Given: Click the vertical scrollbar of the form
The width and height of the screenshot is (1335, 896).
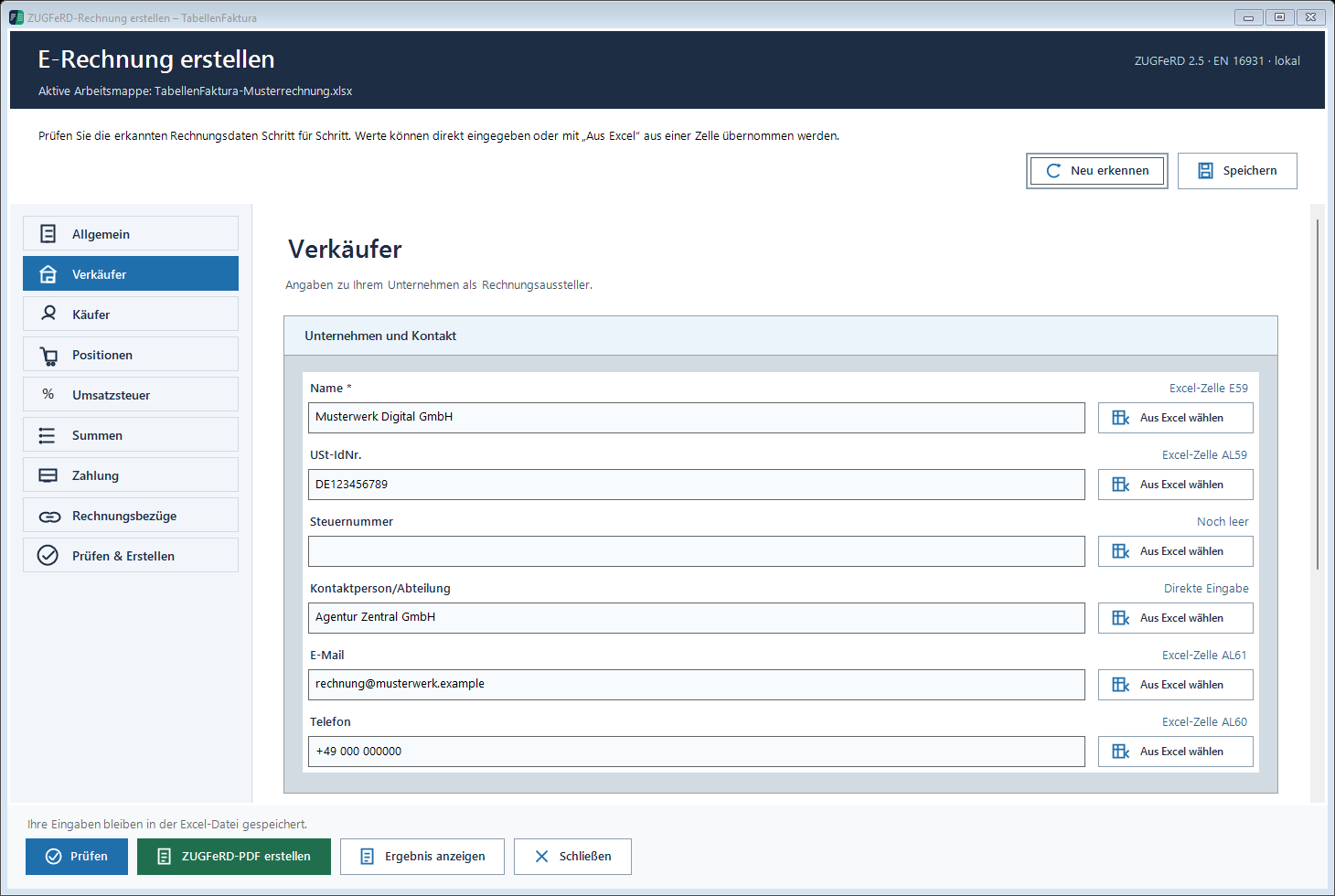Looking at the screenshot, I should click(x=1318, y=395).
